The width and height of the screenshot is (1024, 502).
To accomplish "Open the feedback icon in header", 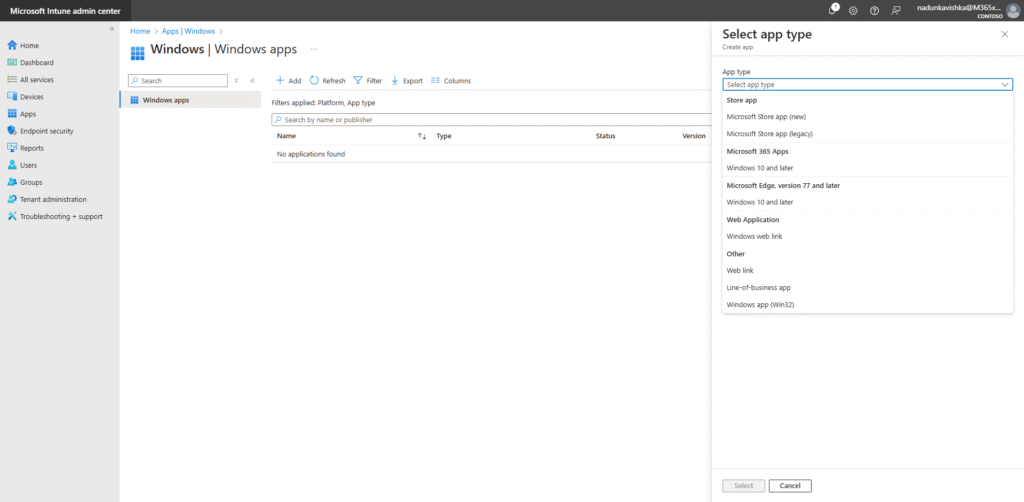I will 895,10.
